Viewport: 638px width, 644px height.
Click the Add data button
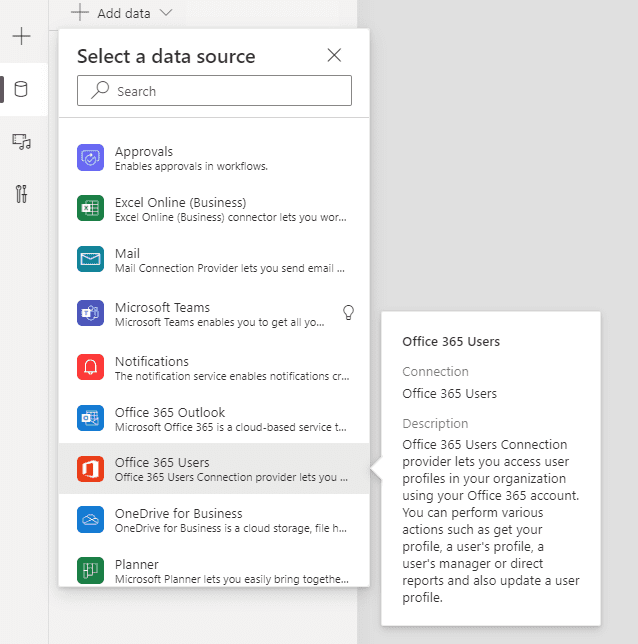coord(122,13)
